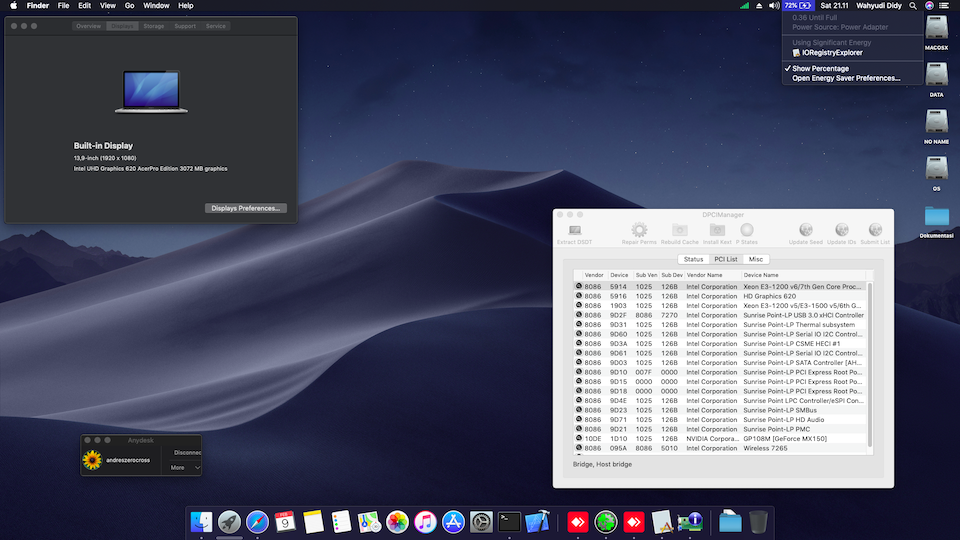
Task: Switch to Service tab in About This Mac
Action: pyautogui.click(x=216, y=26)
